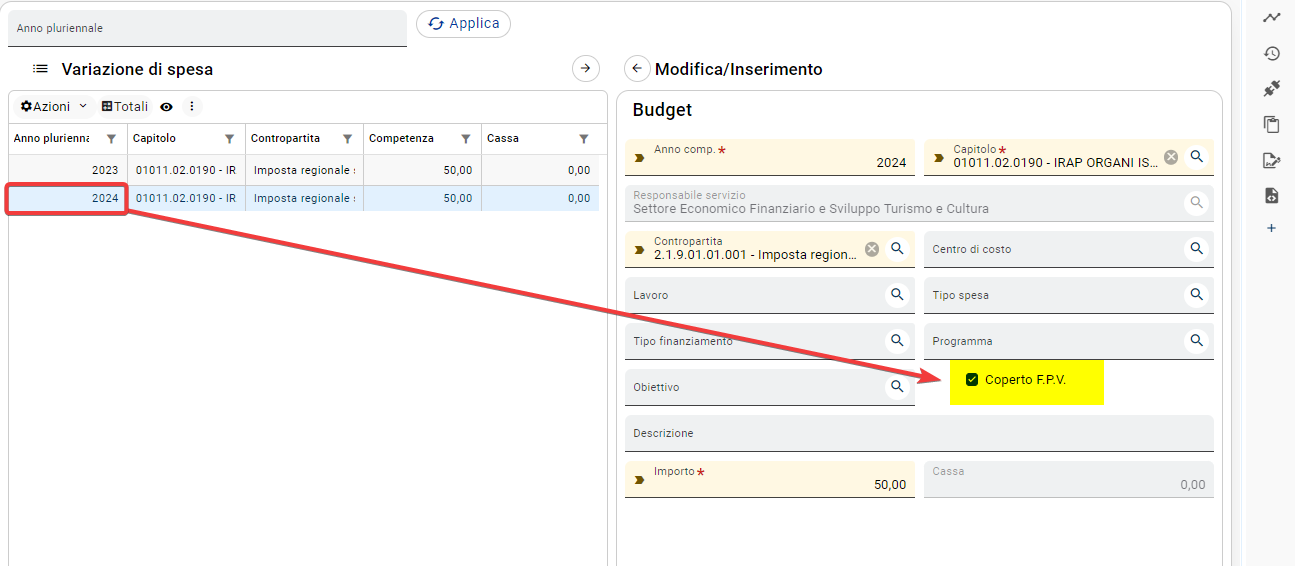The height and width of the screenshot is (566, 1295).
Task: Select the 2023 year row cell
Action: tap(67, 170)
